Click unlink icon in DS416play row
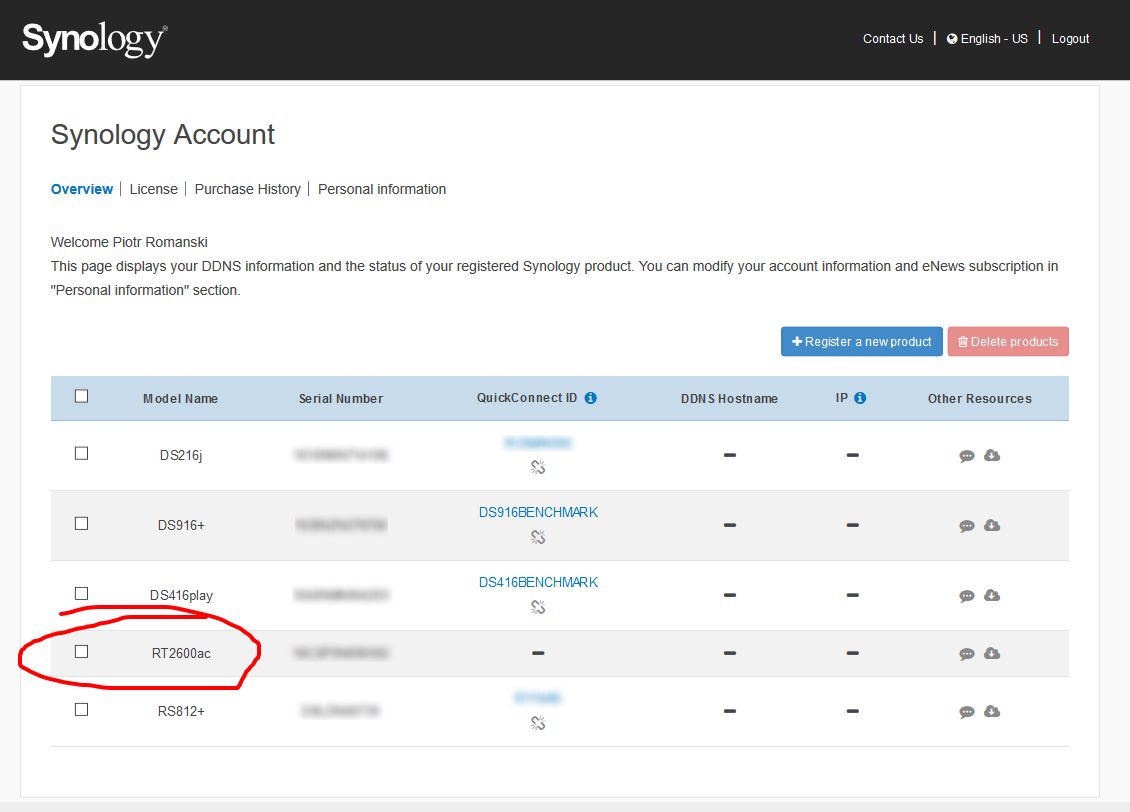1130x812 pixels. point(538,607)
